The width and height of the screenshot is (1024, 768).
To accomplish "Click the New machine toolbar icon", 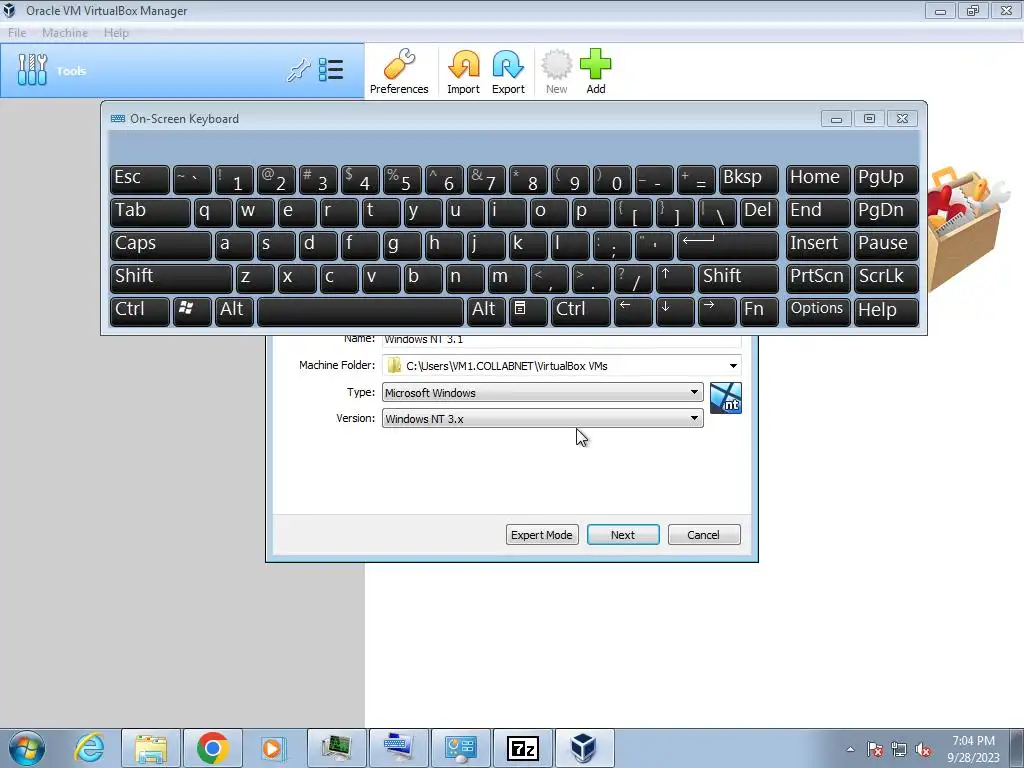I will tap(556, 72).
